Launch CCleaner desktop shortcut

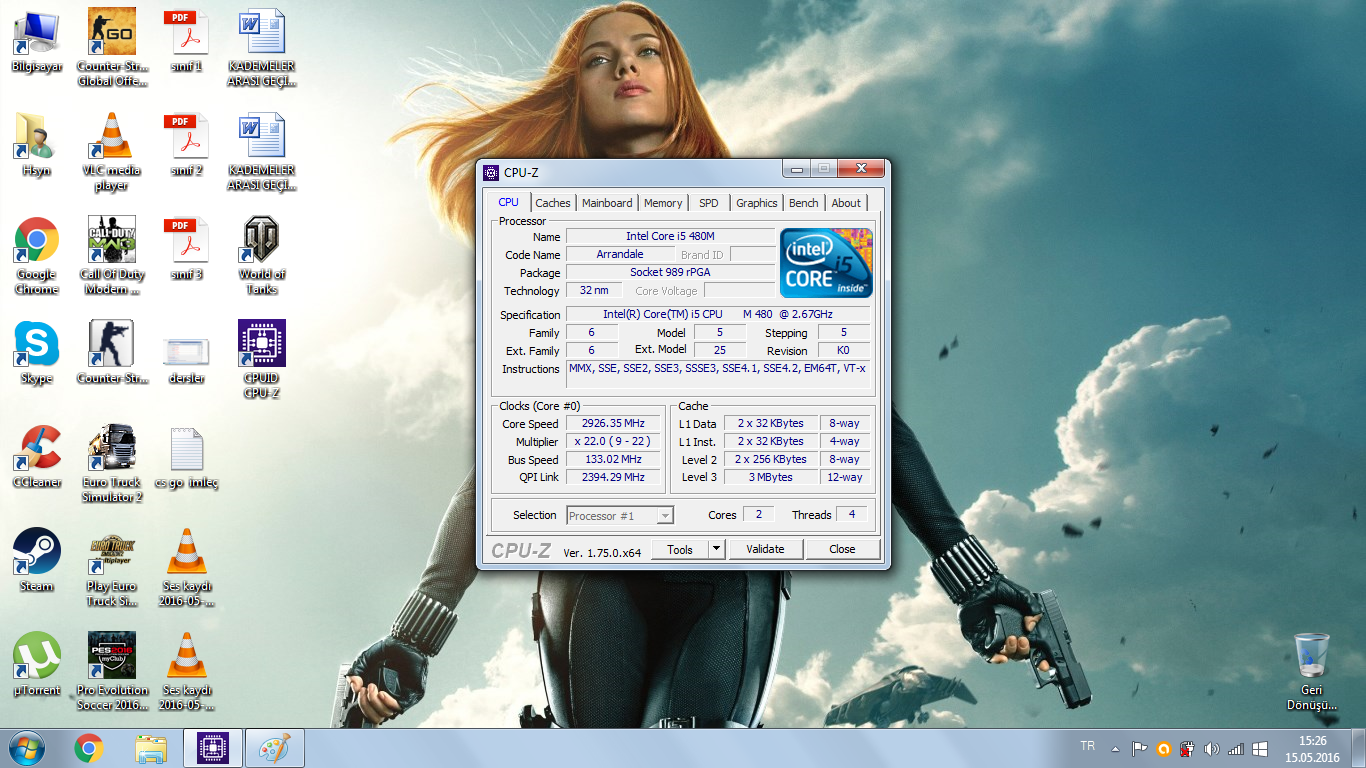37,458
